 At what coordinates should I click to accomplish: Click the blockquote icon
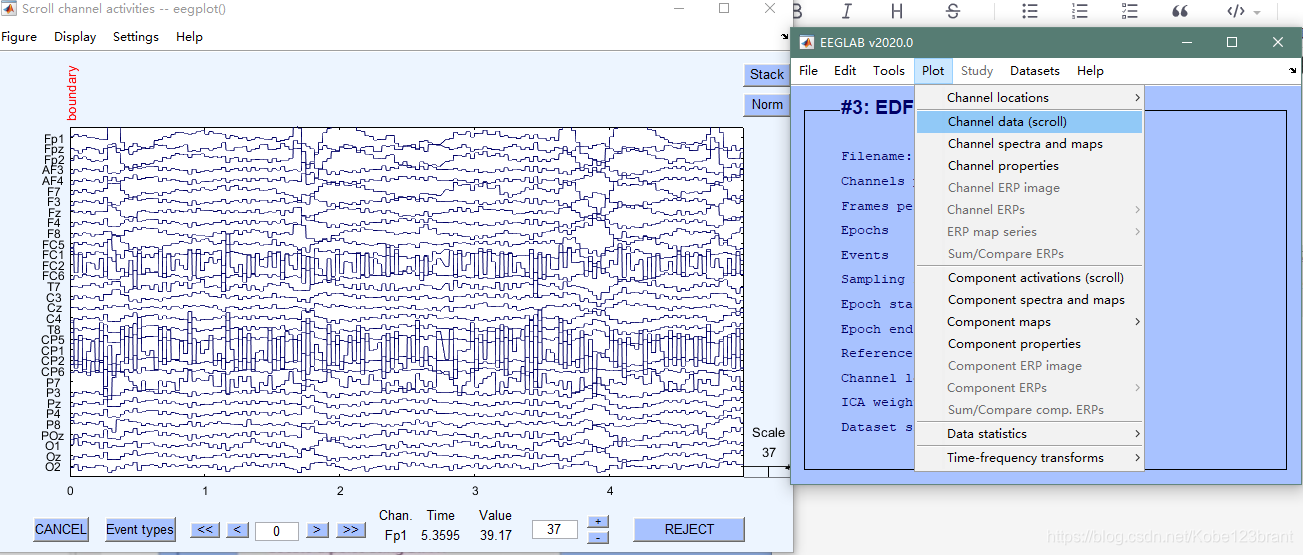coord(1180,11)
